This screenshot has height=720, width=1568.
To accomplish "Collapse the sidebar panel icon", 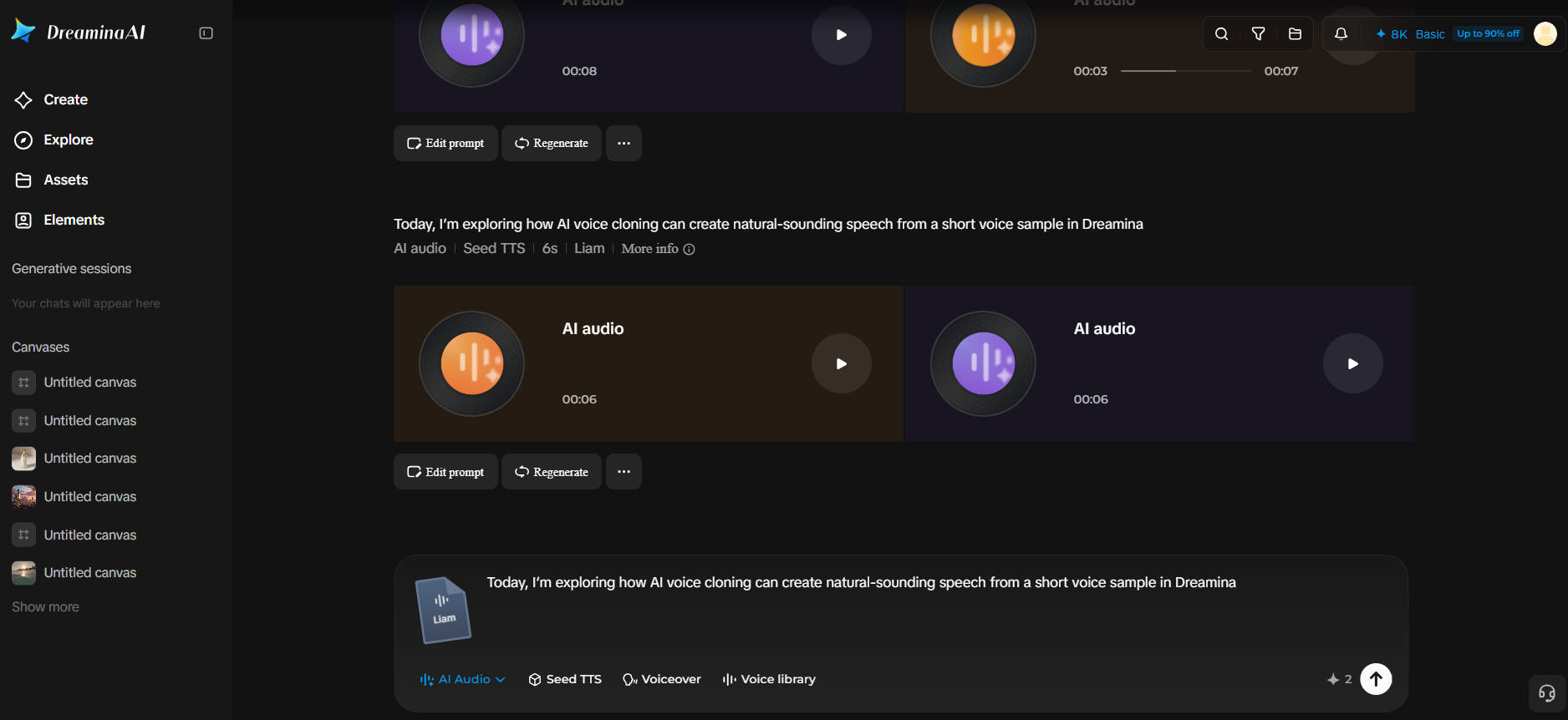I will (x=206, y=33).
